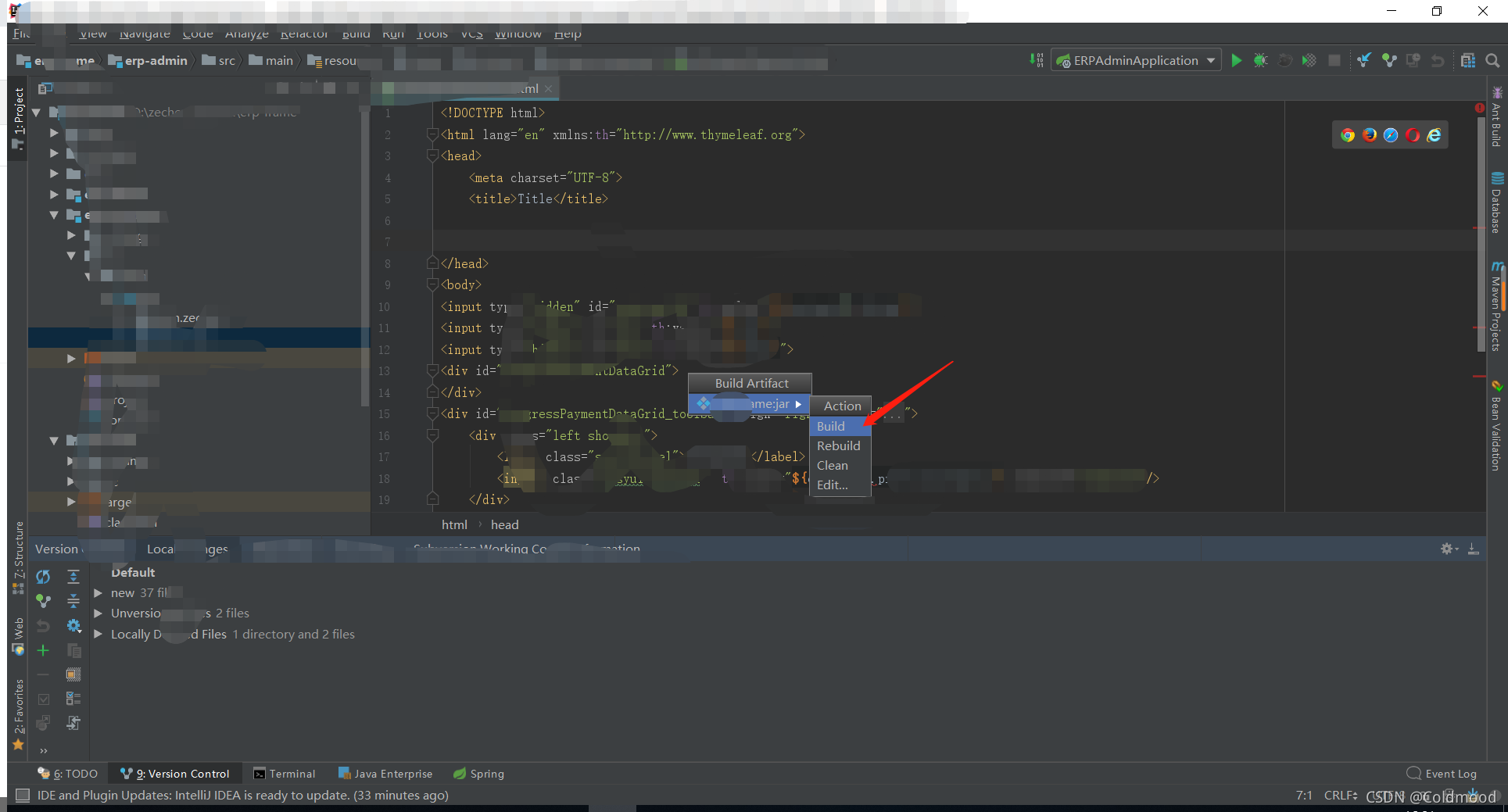Click the Stop square icon in toolbar
Viewport: 1508px width, 812px height.
point(1334,61)
